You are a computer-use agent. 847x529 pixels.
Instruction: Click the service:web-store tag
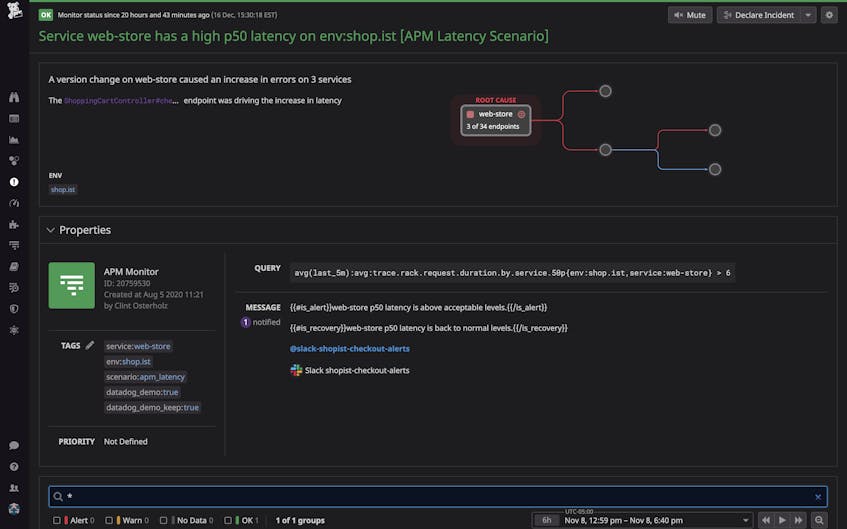pos(138,346)
